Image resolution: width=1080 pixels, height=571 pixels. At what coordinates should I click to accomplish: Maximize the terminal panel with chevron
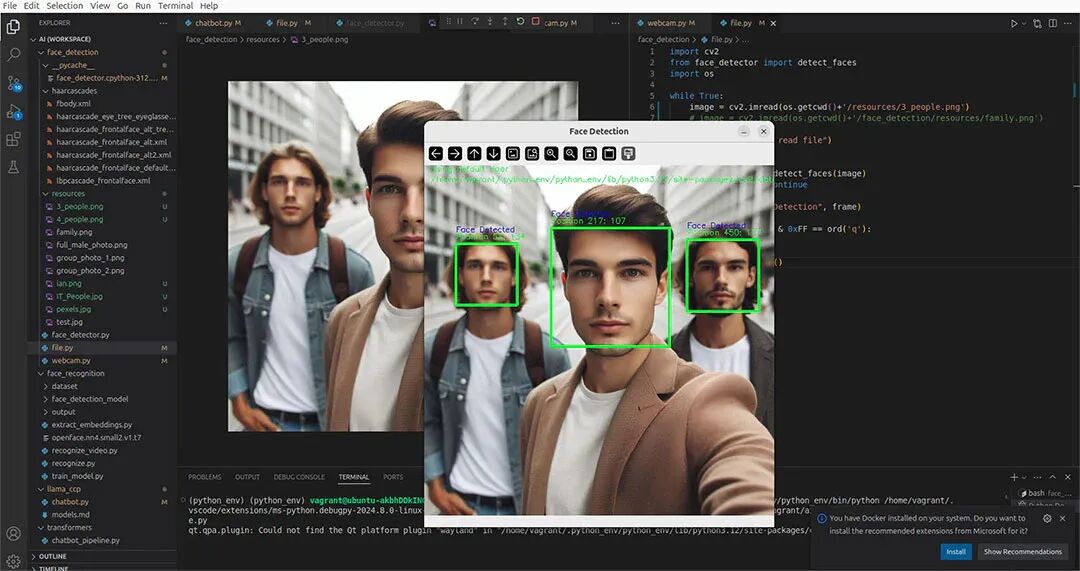tap(1052, 477)
